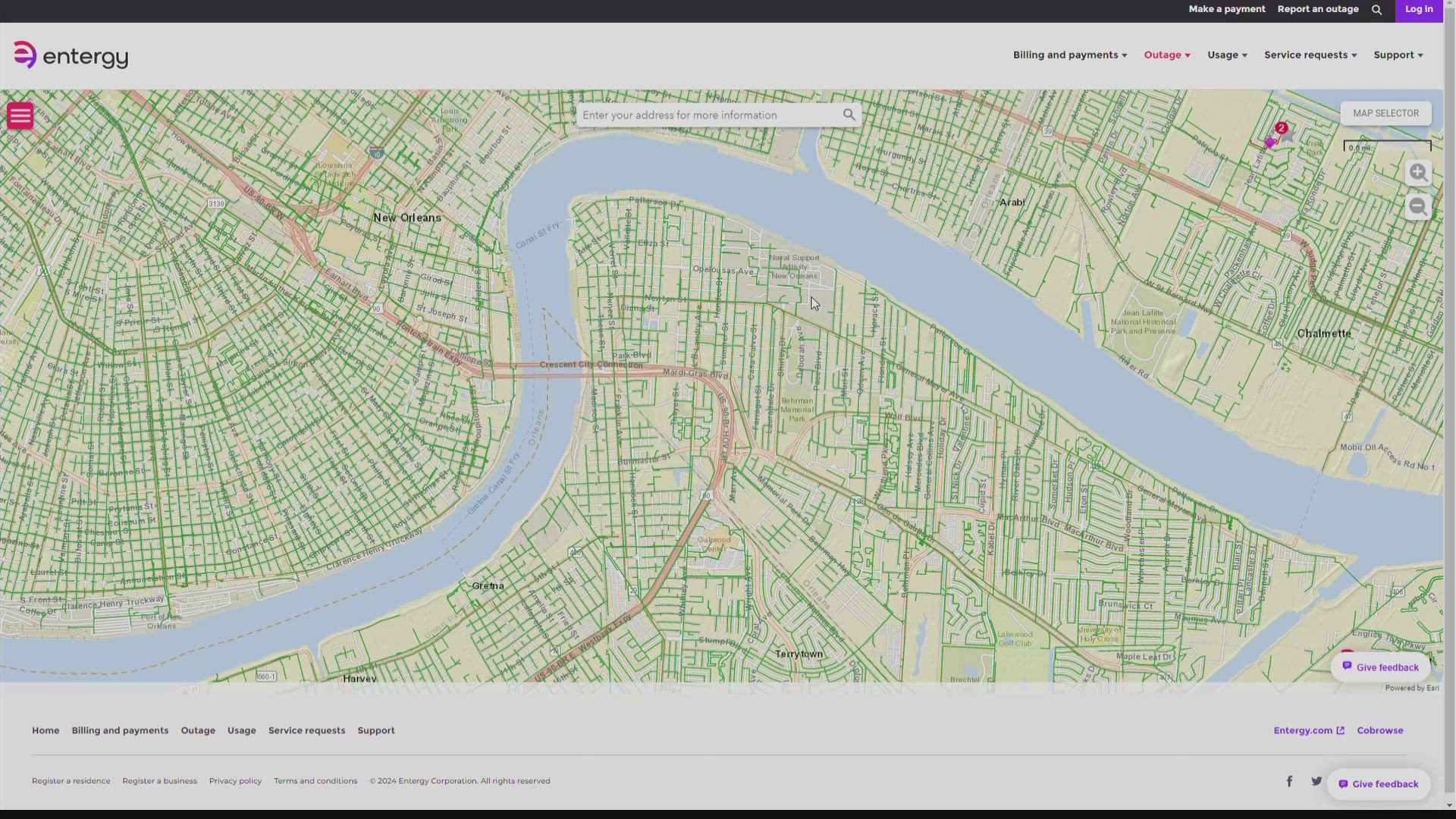Open footer Home link
The image size is (1456, 819).
pyautogui.click(x=45, y=730)
